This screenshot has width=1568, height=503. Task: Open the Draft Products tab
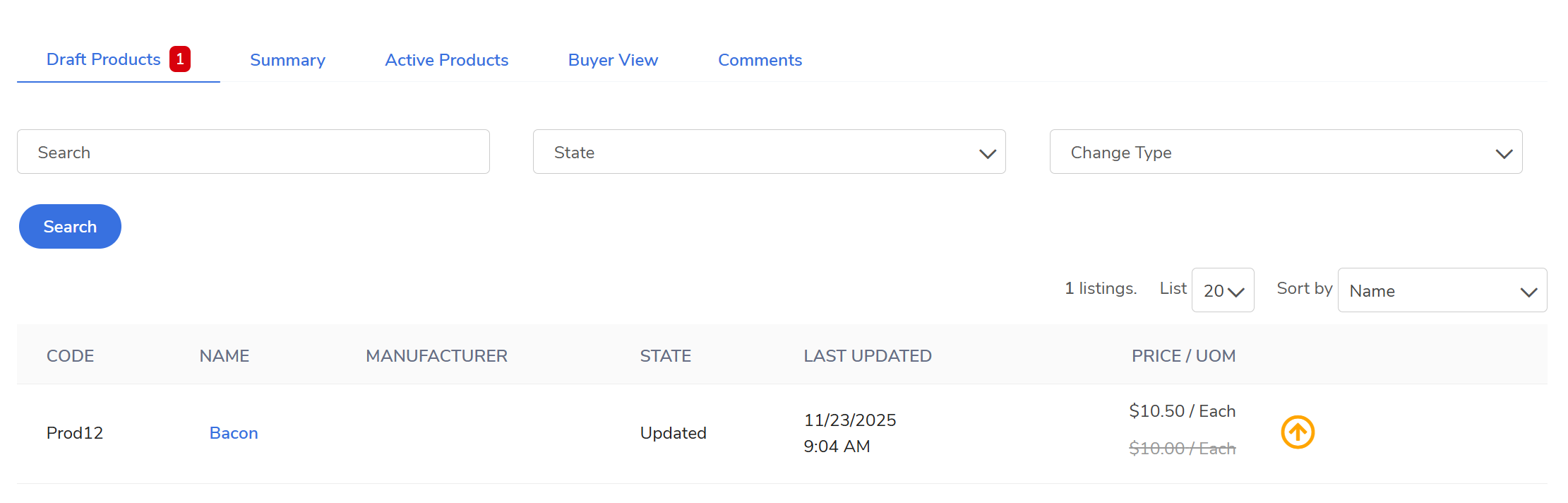point(104,60)
